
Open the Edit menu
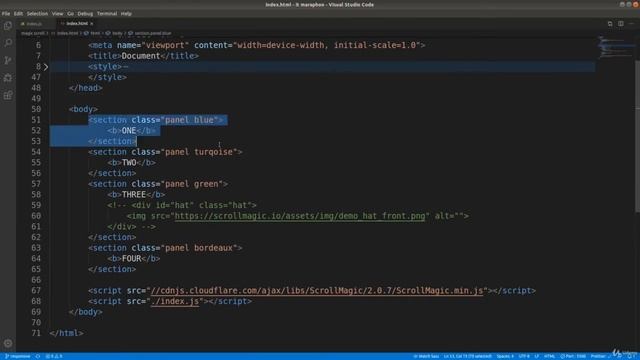coord(18,13)
